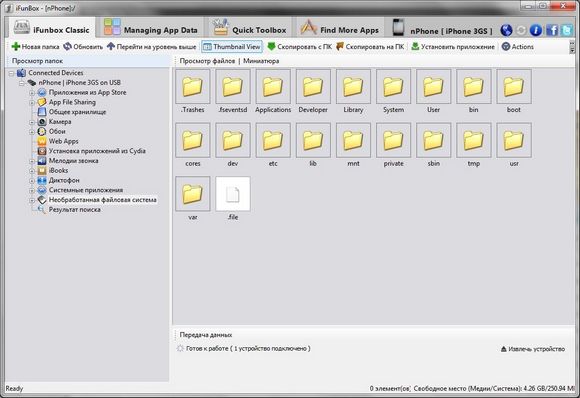The width and height of the screenshot is (580, 398).
Task: Expand the App File Sharing node
Action: pyautogui.click(x=32, y=102)
